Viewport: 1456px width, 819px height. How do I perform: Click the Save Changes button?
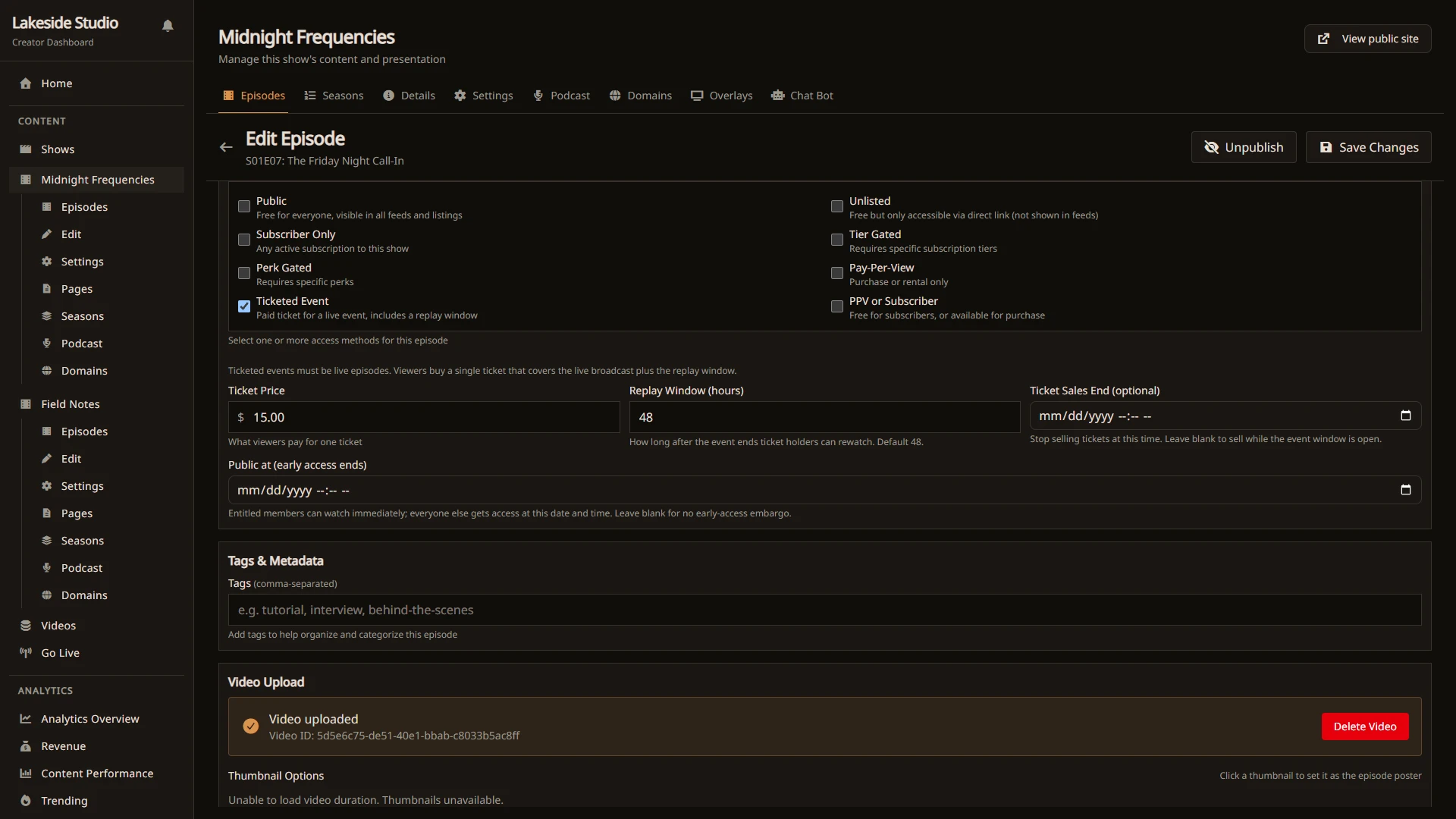click(x=1368, y=147)
